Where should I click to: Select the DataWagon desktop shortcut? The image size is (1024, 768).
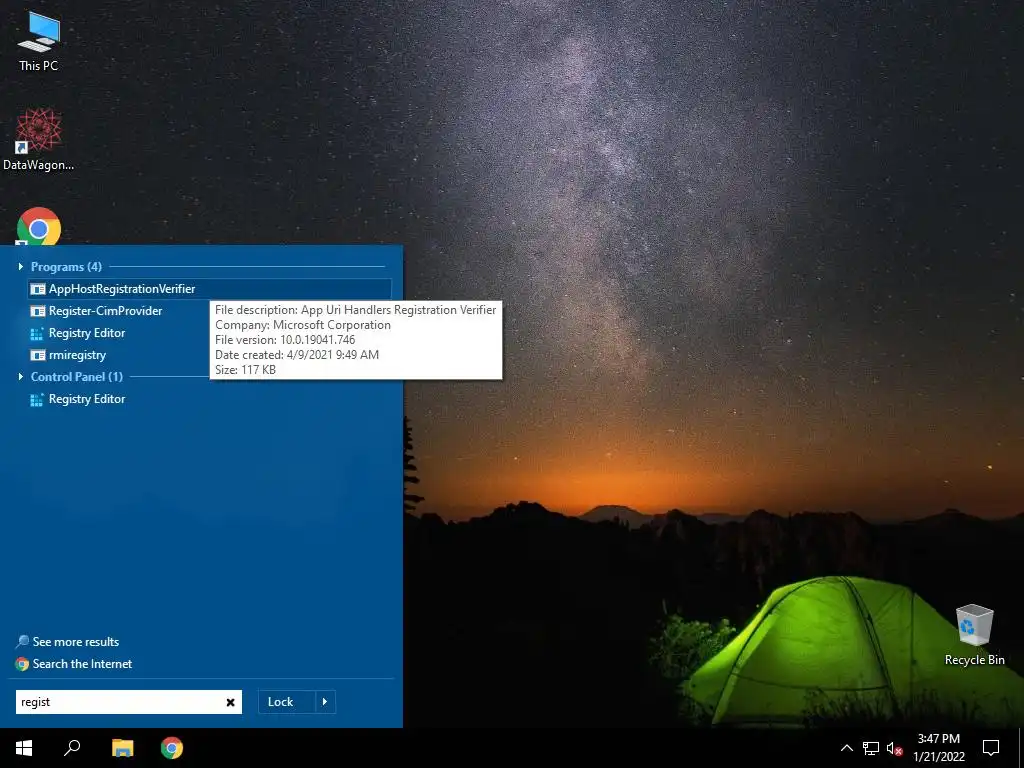[x=39, y=139]
